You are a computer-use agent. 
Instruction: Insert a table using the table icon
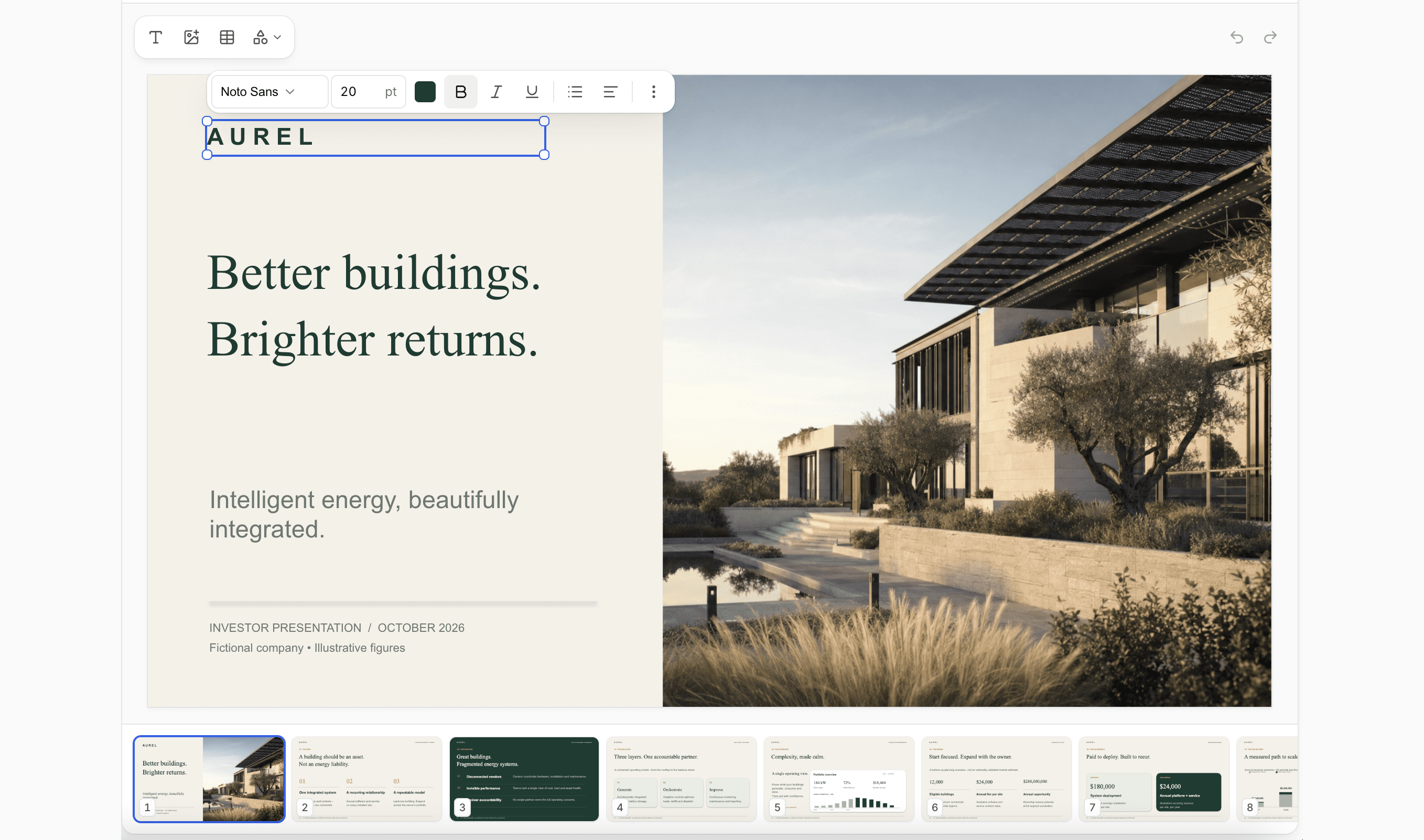(x=227, y=37)
